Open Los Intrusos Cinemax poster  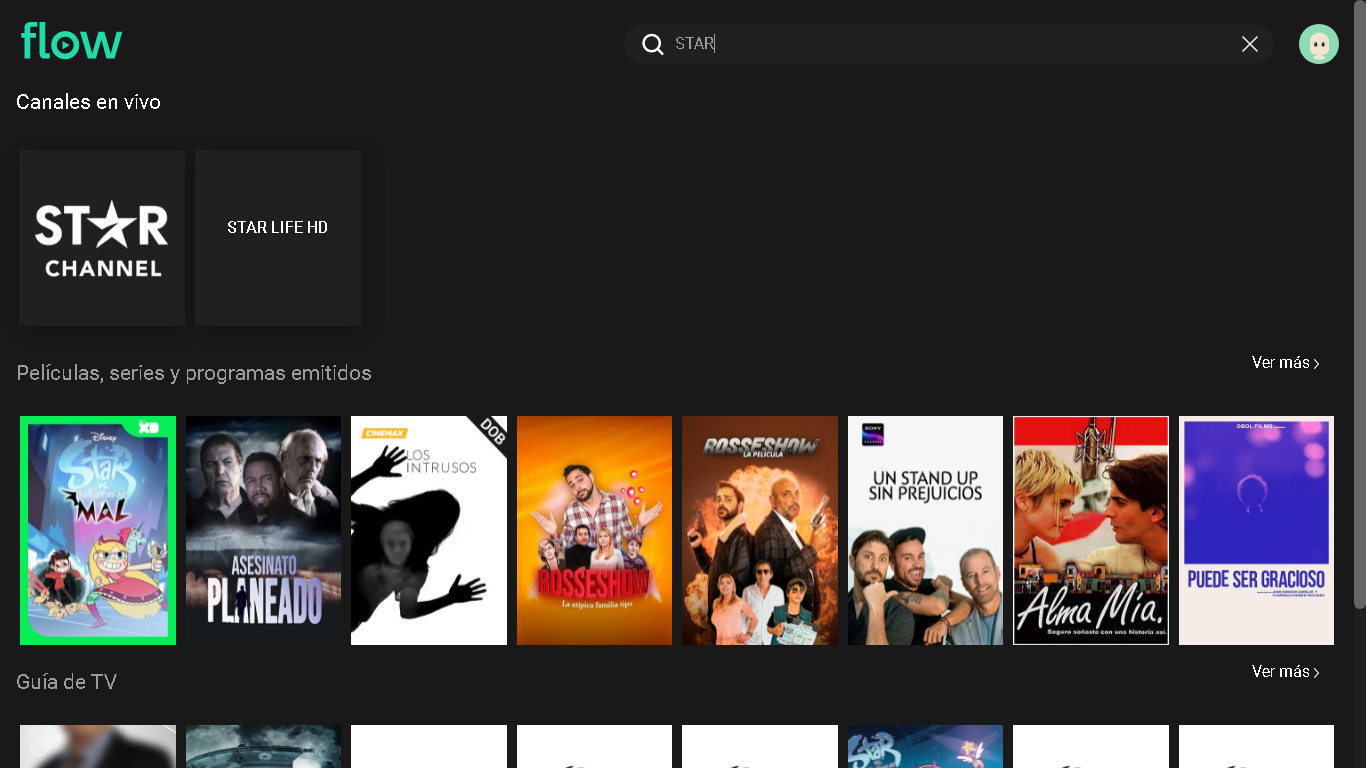coord(429,530)
